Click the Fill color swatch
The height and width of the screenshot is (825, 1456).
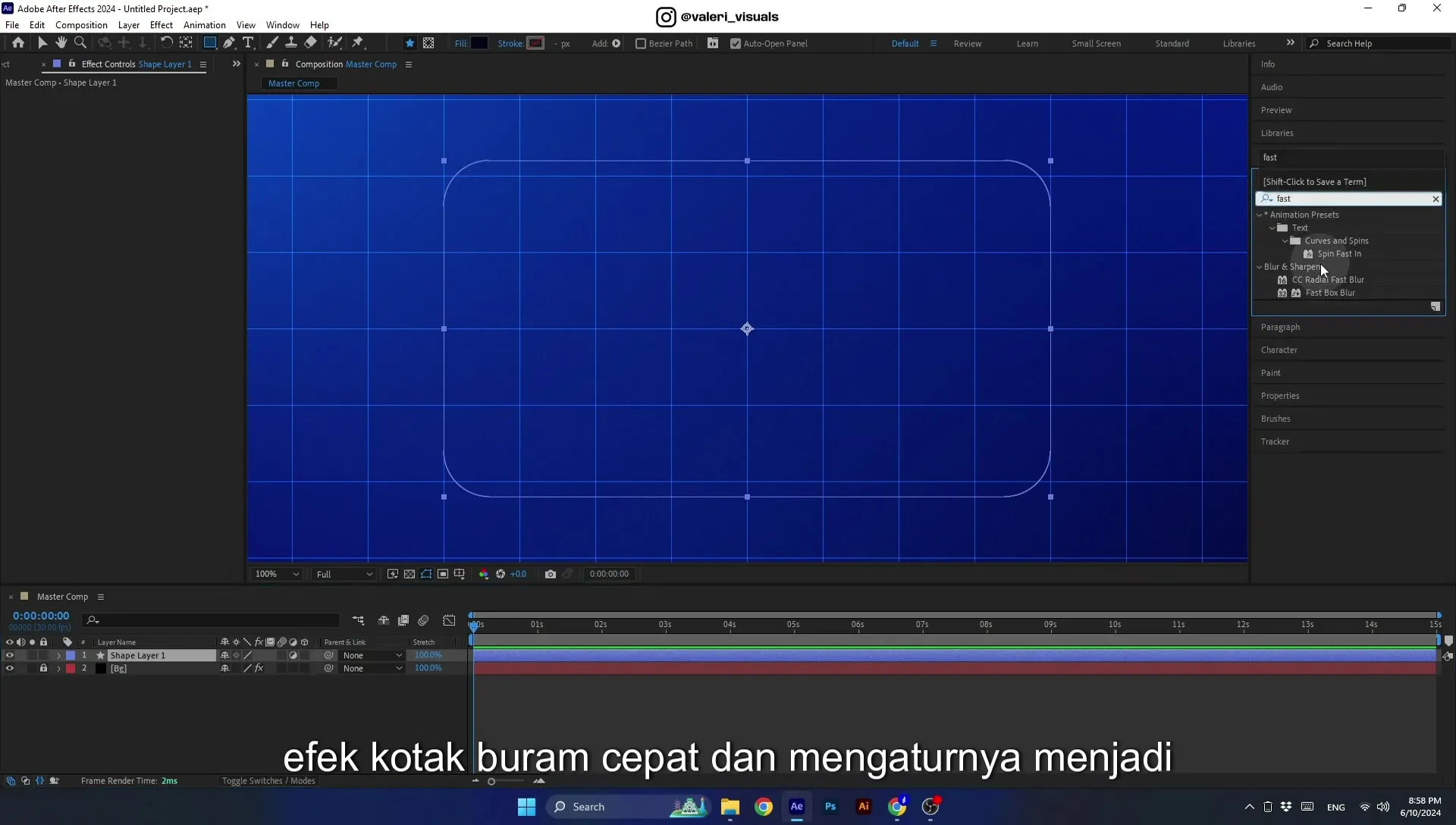click(479, 43)
